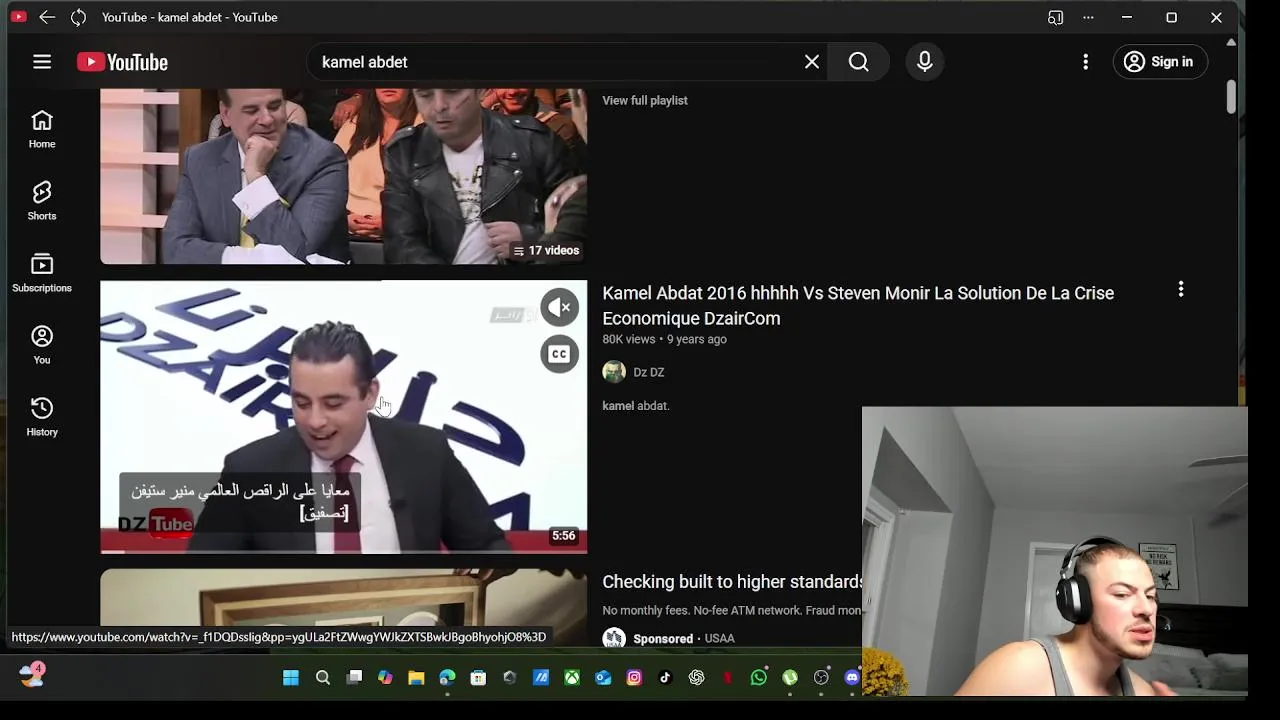Open the YouTube hamburger guide menu
1280x720 pixels.
coord(42,62)
